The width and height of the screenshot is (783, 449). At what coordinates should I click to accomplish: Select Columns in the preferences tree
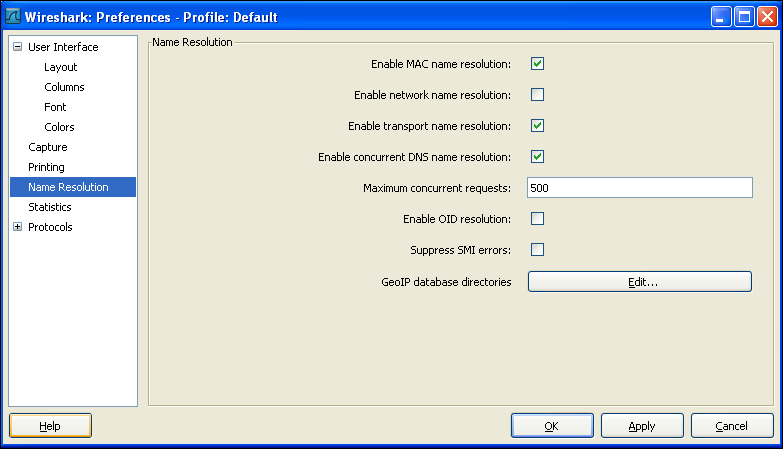tap(64, 87)
